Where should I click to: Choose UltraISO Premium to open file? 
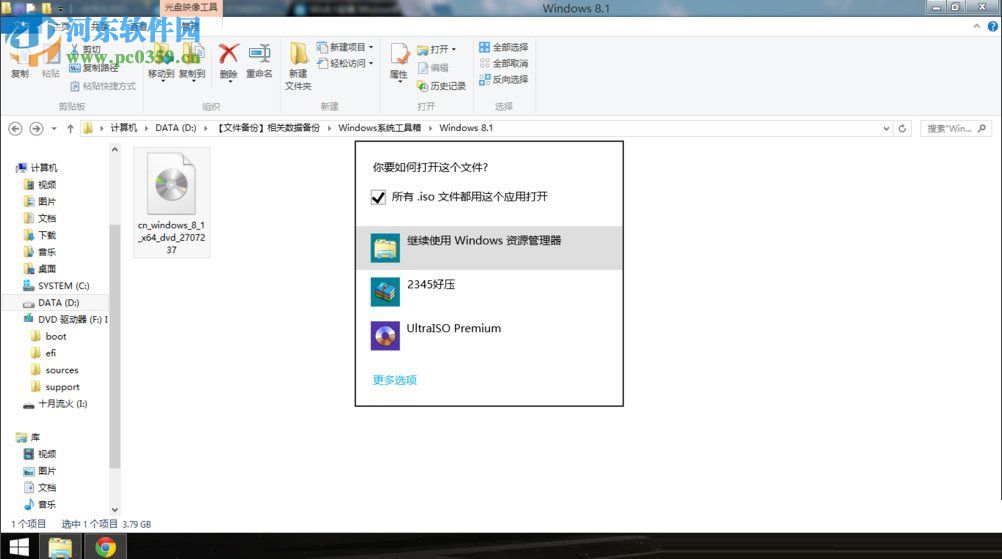click(x=489, y=335)
